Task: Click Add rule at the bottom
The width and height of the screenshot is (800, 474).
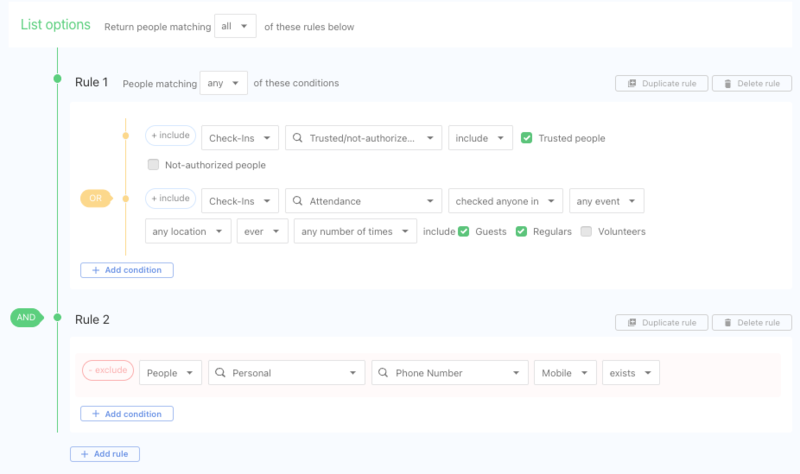Action: (105, 454)
